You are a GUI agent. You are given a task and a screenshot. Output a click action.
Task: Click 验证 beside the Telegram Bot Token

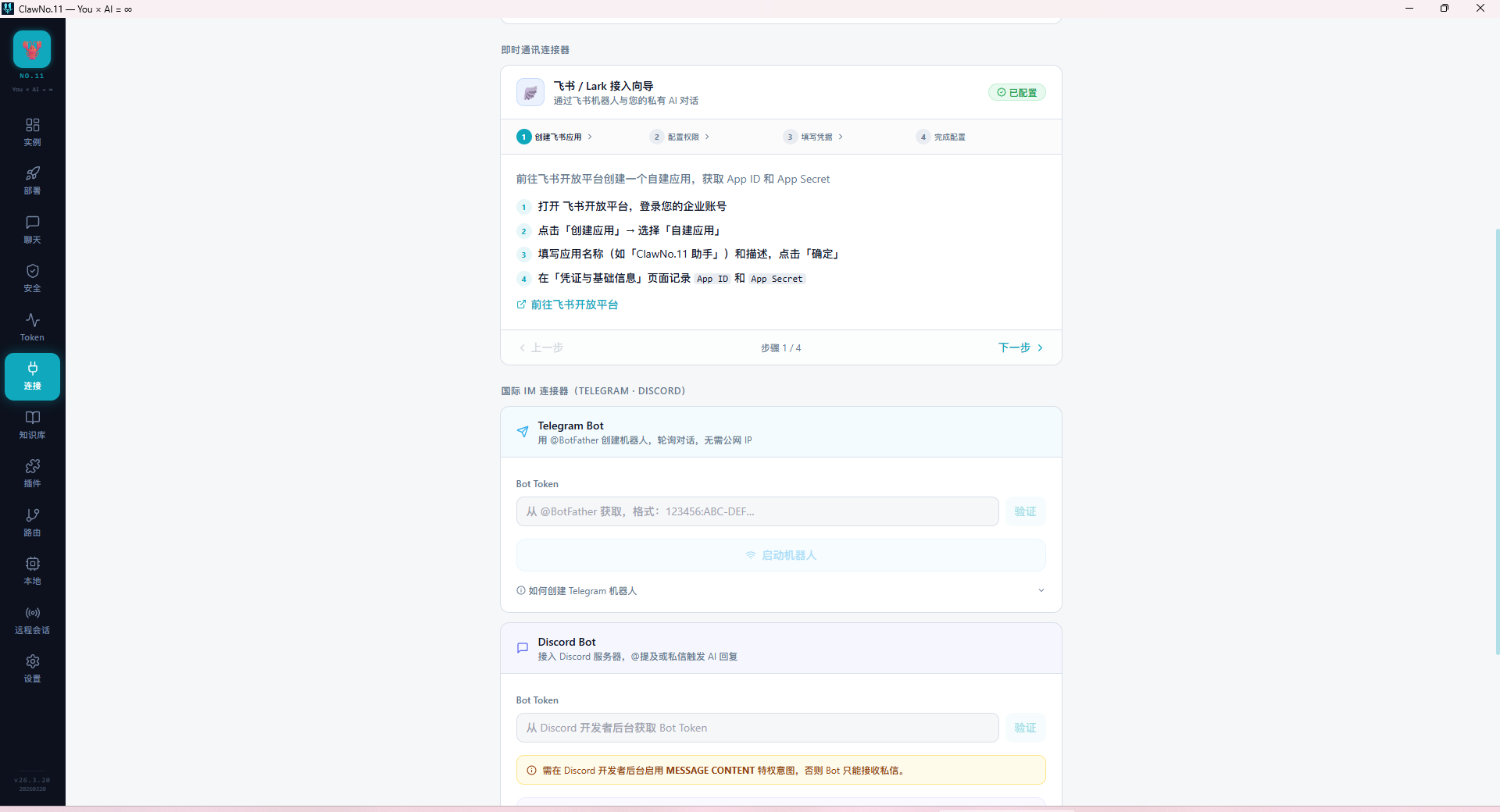point(1025,511)
